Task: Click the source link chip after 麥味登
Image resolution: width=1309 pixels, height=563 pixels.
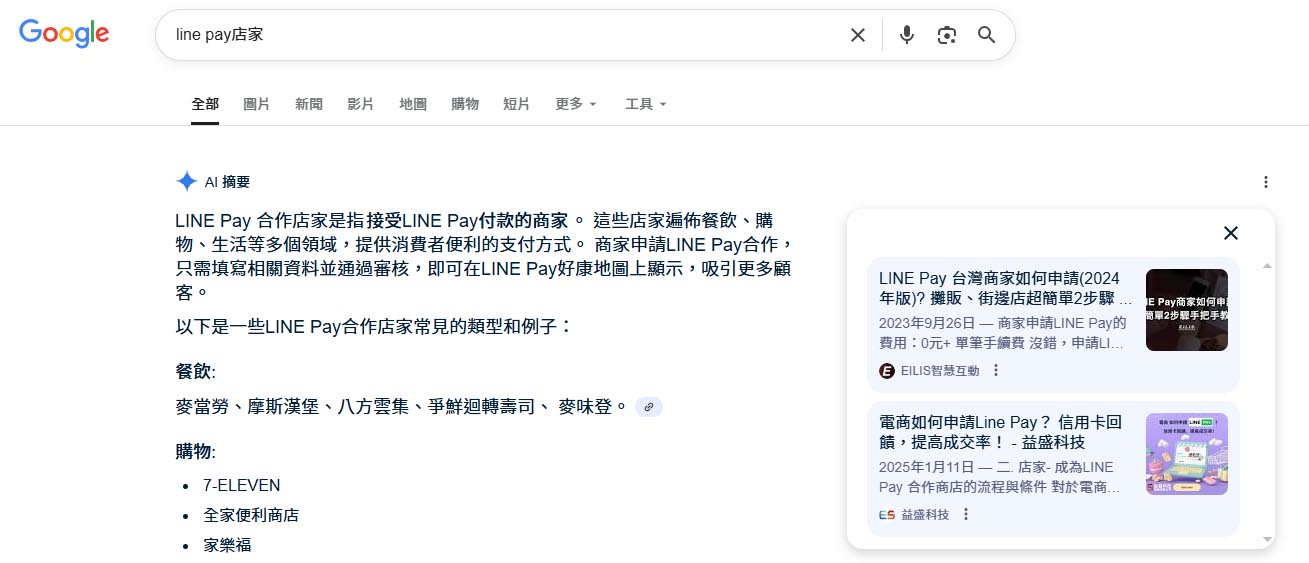Action: click(649, 407)
